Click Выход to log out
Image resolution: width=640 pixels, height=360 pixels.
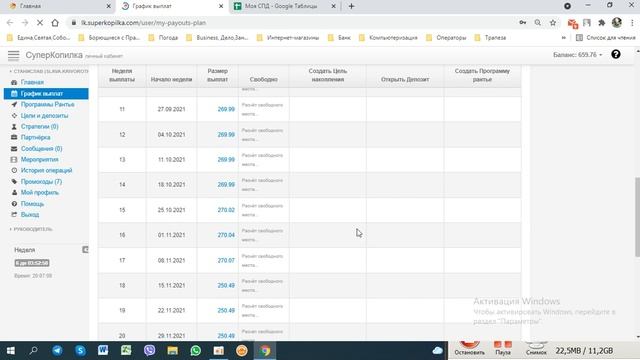pyautogui.click(x=29, y=214)
